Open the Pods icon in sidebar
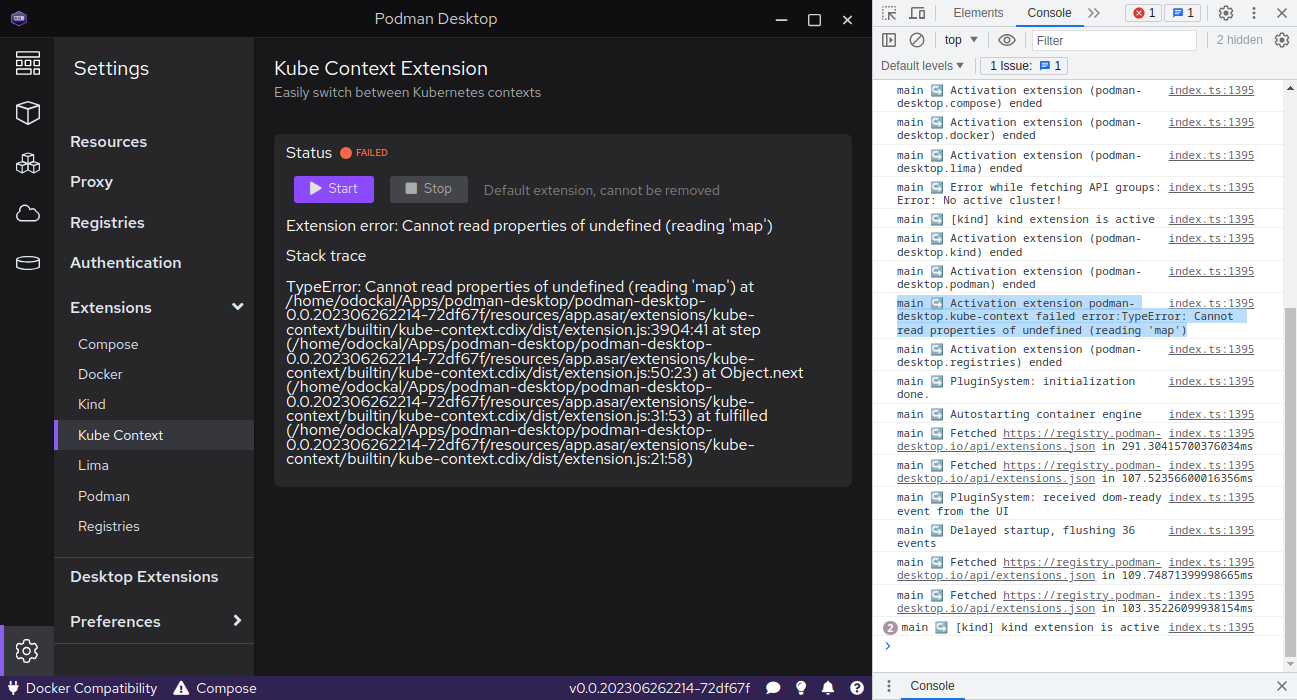Image resolution: width=1297 pixels, height=700 pixels. 28,163
